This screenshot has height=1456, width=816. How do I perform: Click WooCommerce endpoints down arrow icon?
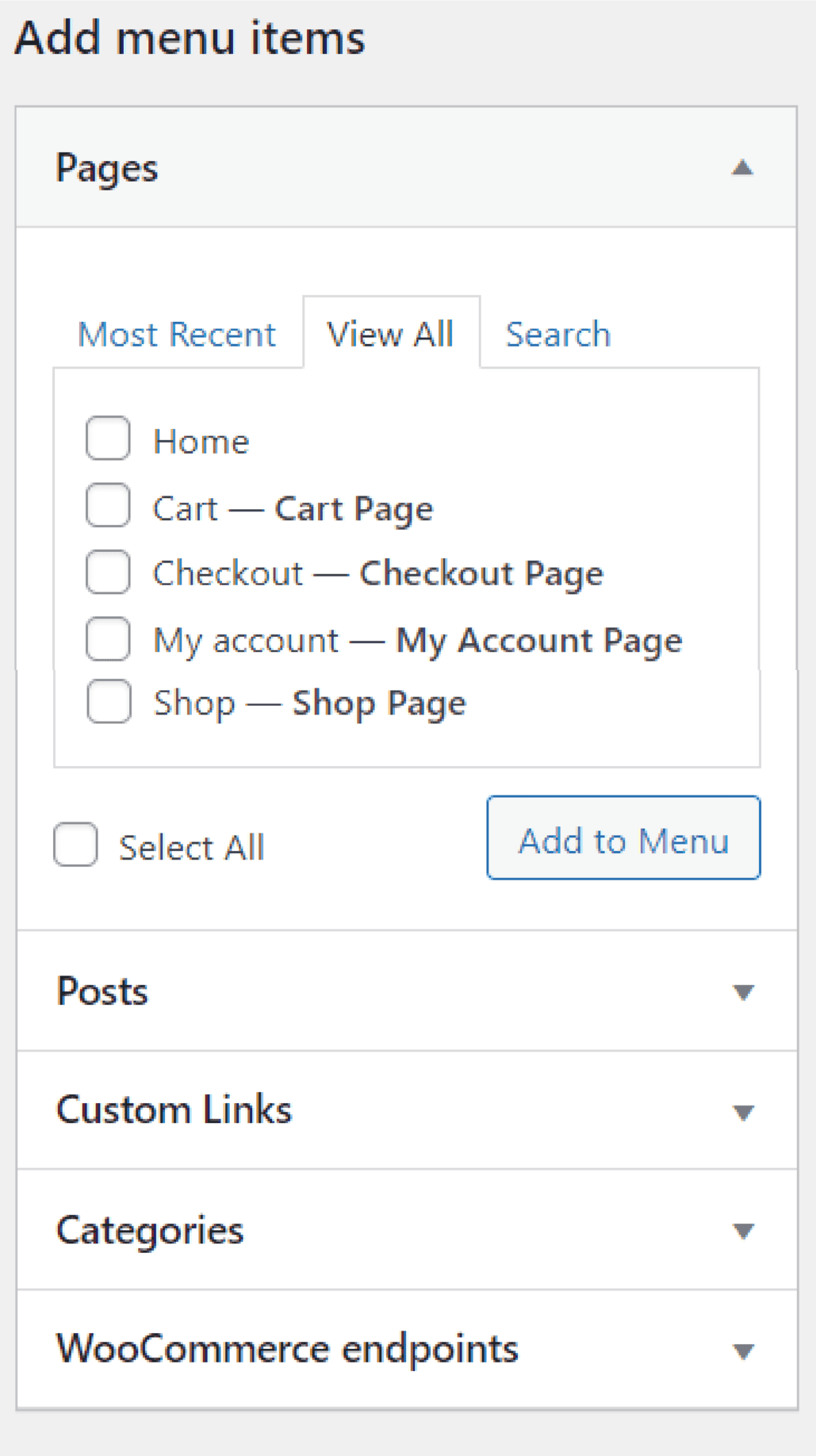(x=743, y=1351)
